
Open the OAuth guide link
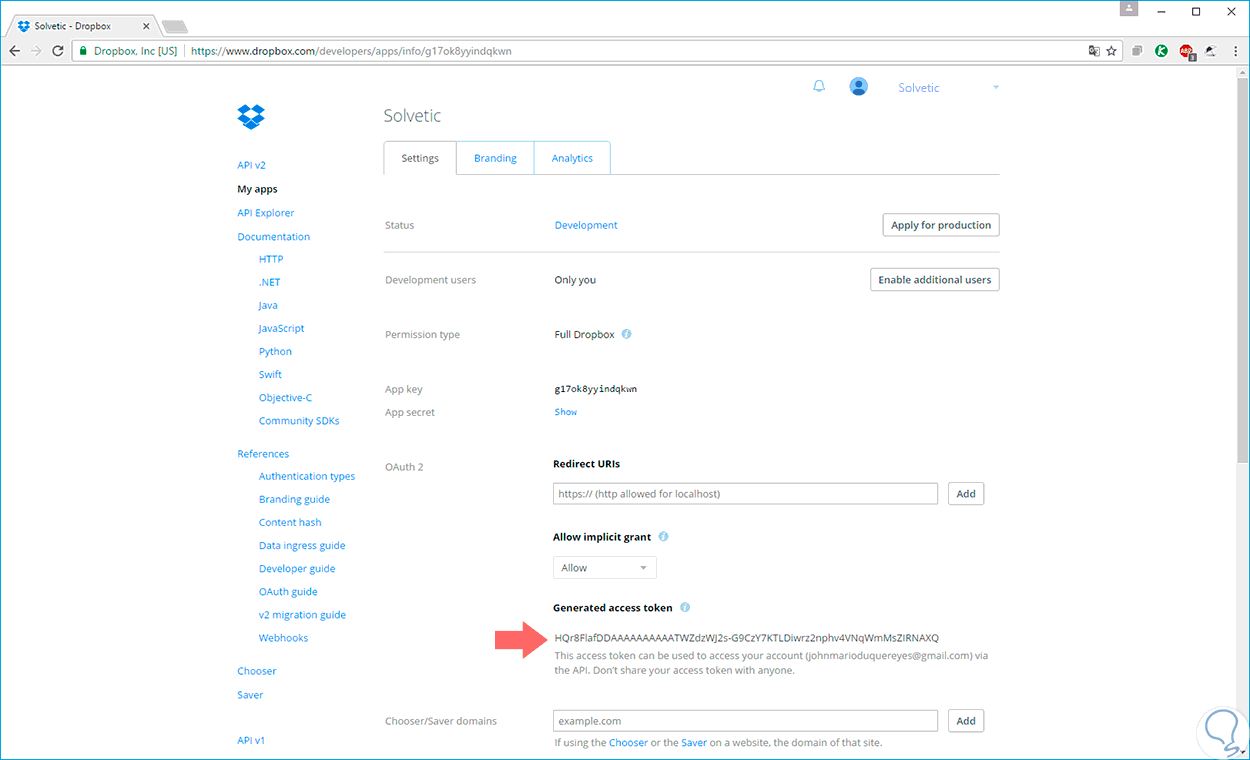click(288, 592)
